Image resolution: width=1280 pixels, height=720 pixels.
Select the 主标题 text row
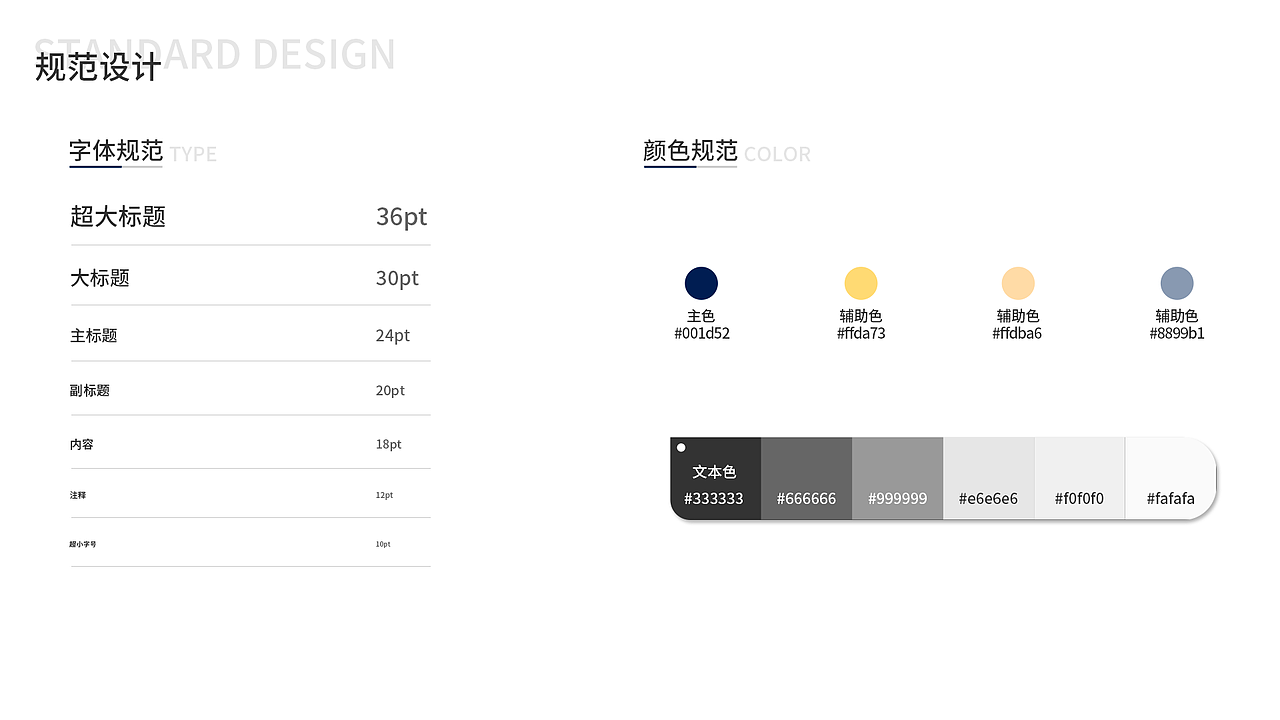(94, 336)
